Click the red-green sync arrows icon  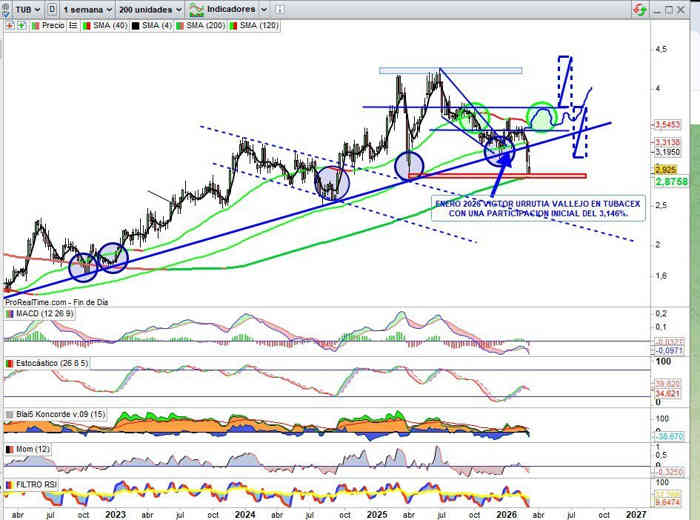(638, 9)
